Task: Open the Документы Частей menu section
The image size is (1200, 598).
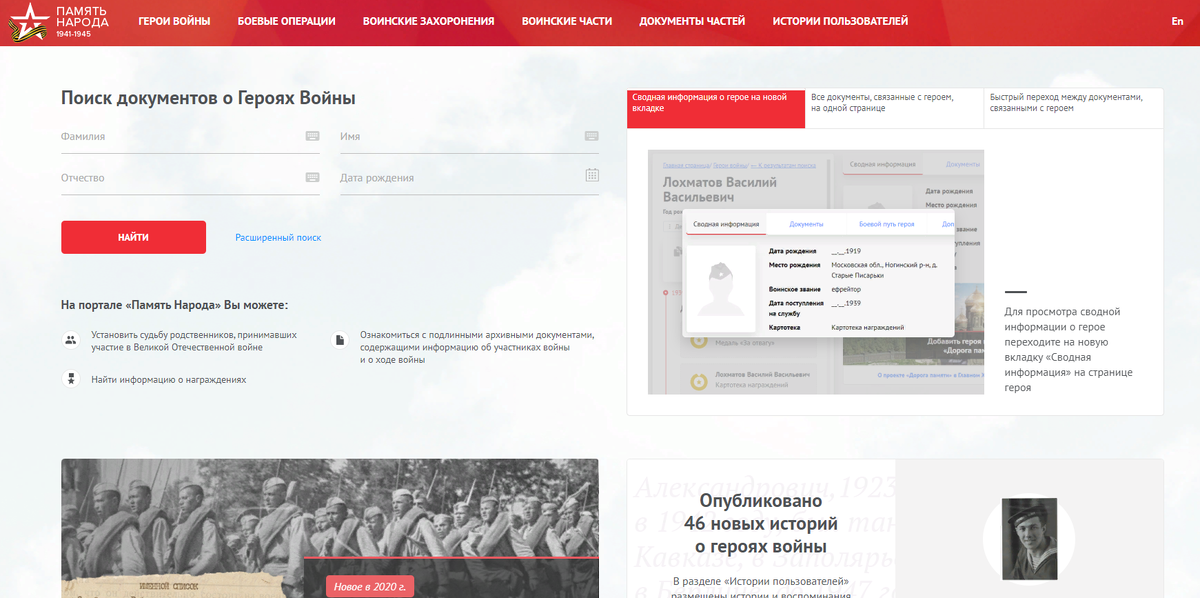Action: click(690, 18)
